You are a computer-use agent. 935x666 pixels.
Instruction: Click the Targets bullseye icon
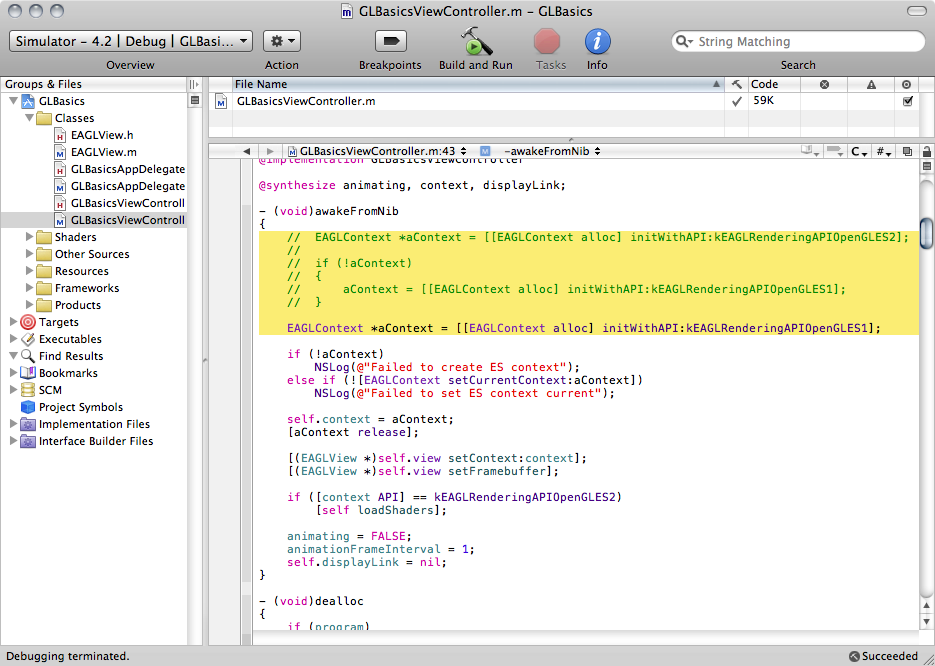point(27,322)
